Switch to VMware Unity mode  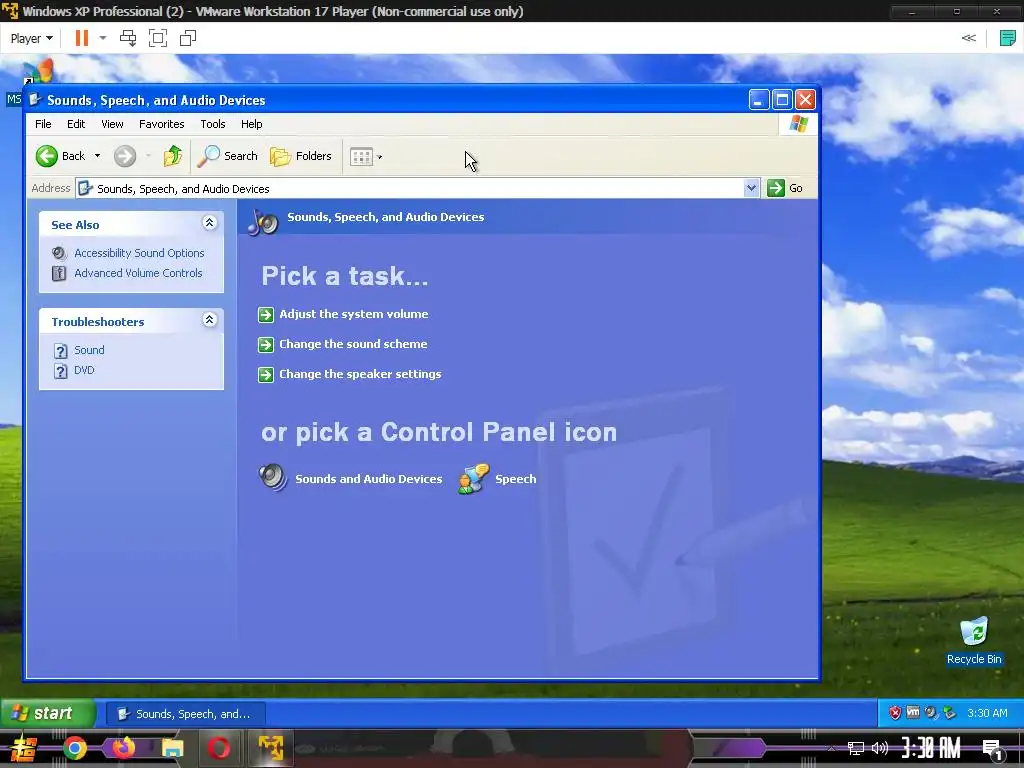click(188, 39)
